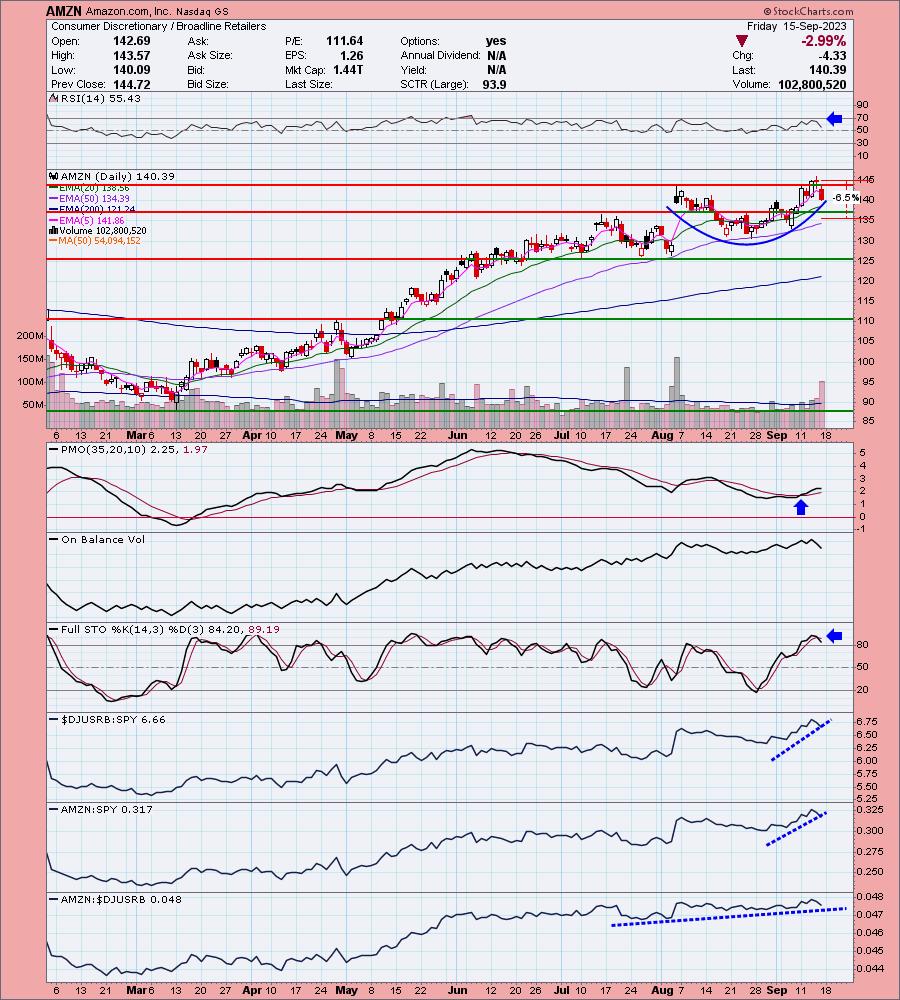Click the green EMA(20) legend line marker

point(54,188)
